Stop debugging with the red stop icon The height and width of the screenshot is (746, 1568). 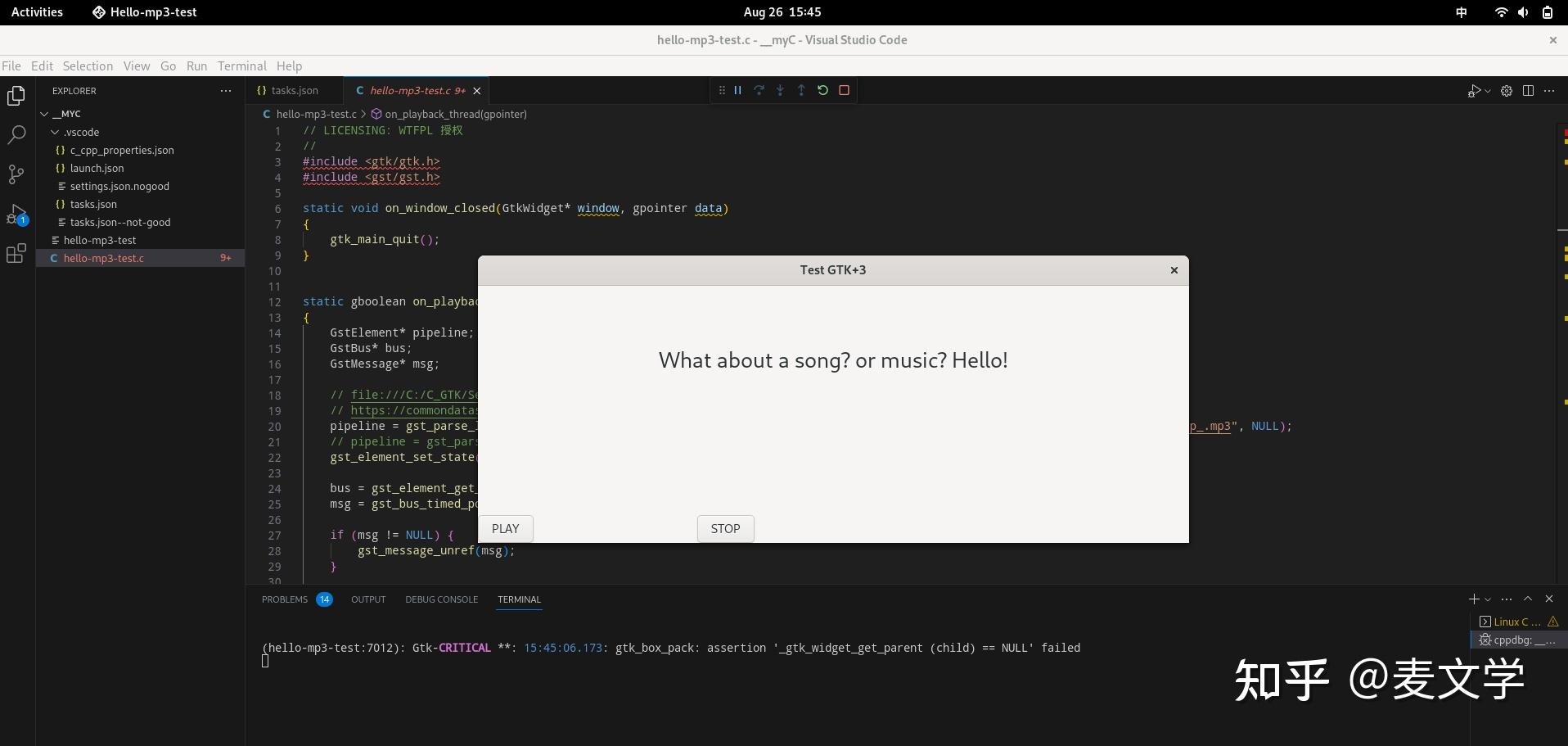coord(844,90)
